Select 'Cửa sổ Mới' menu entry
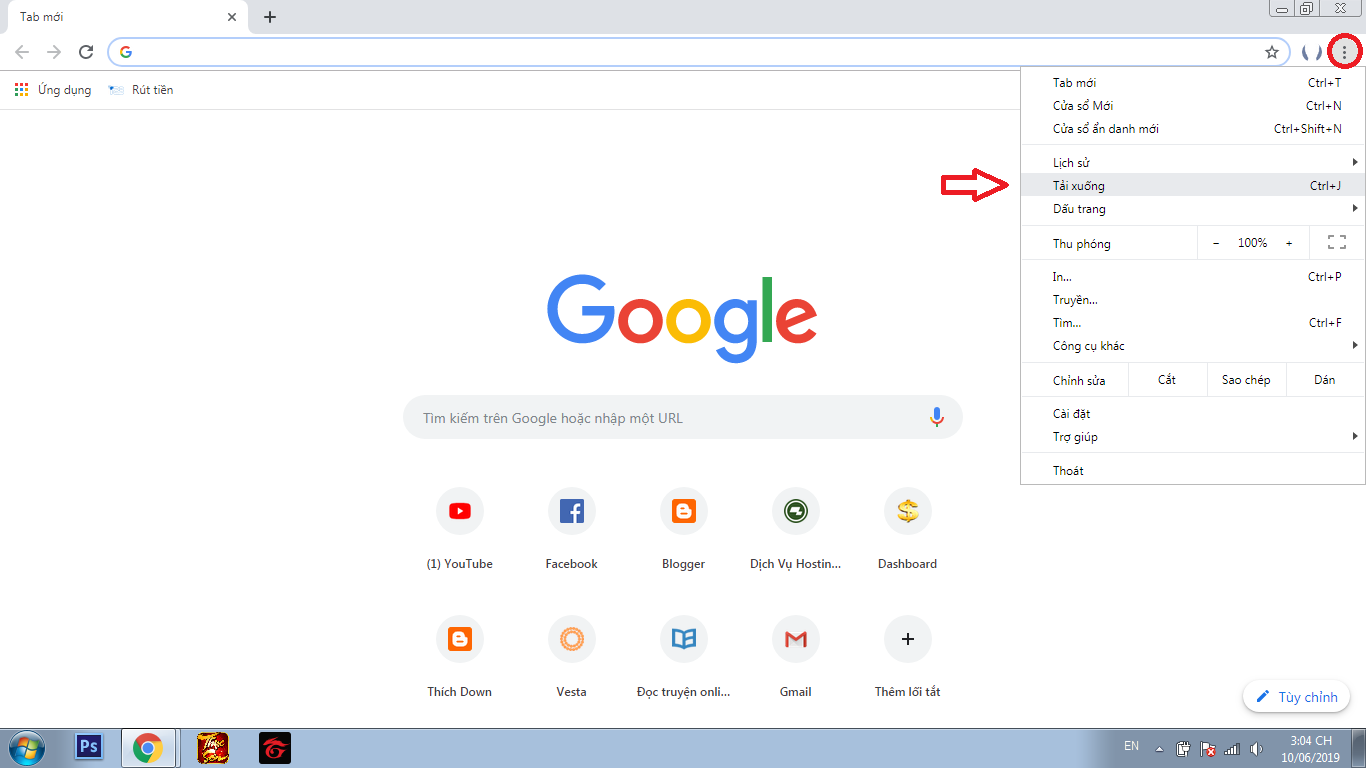The height and width of the screenshot is (768, 1366). pos(1193,106)
